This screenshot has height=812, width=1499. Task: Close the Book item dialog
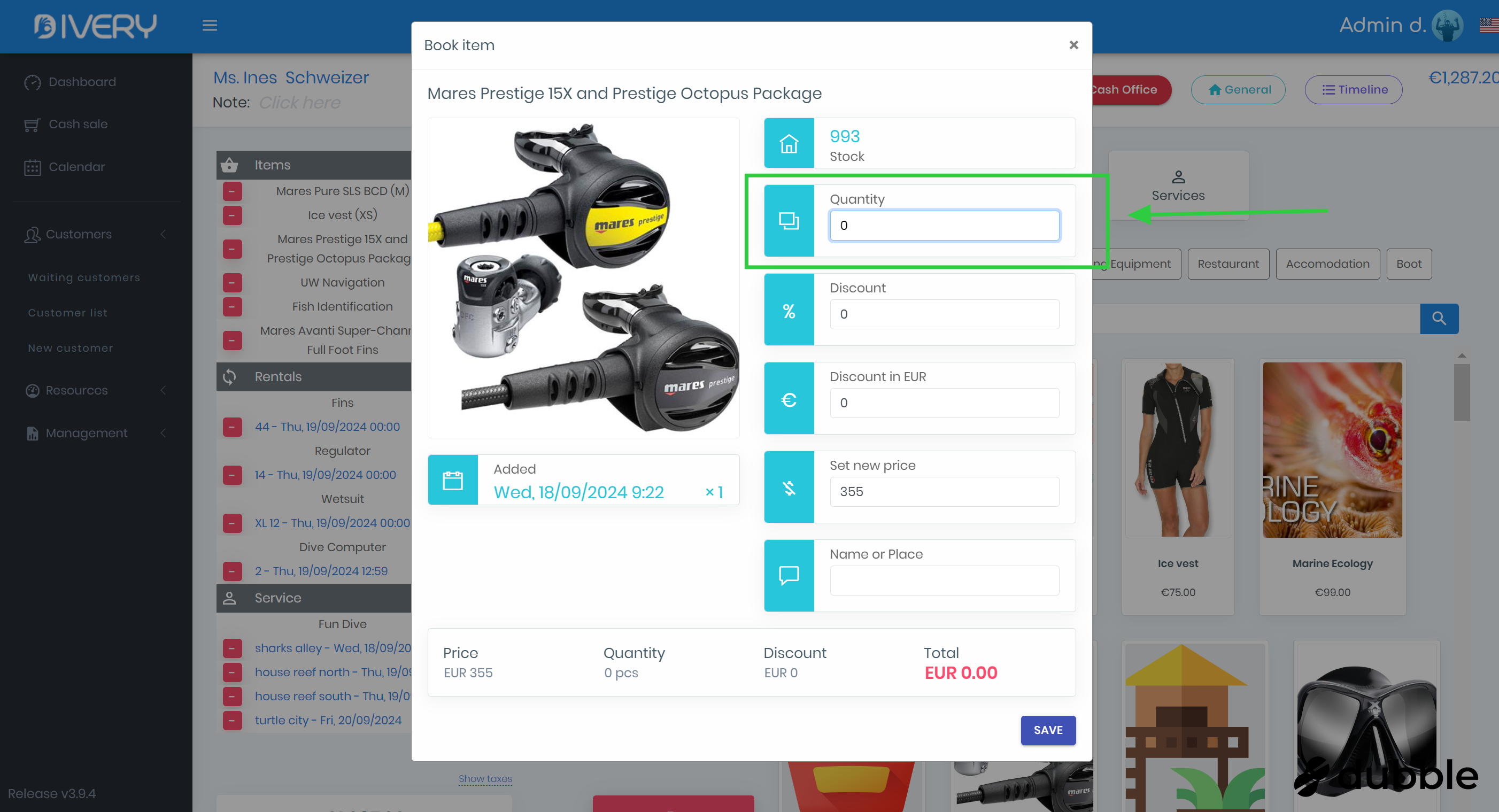pos(1073,45)
